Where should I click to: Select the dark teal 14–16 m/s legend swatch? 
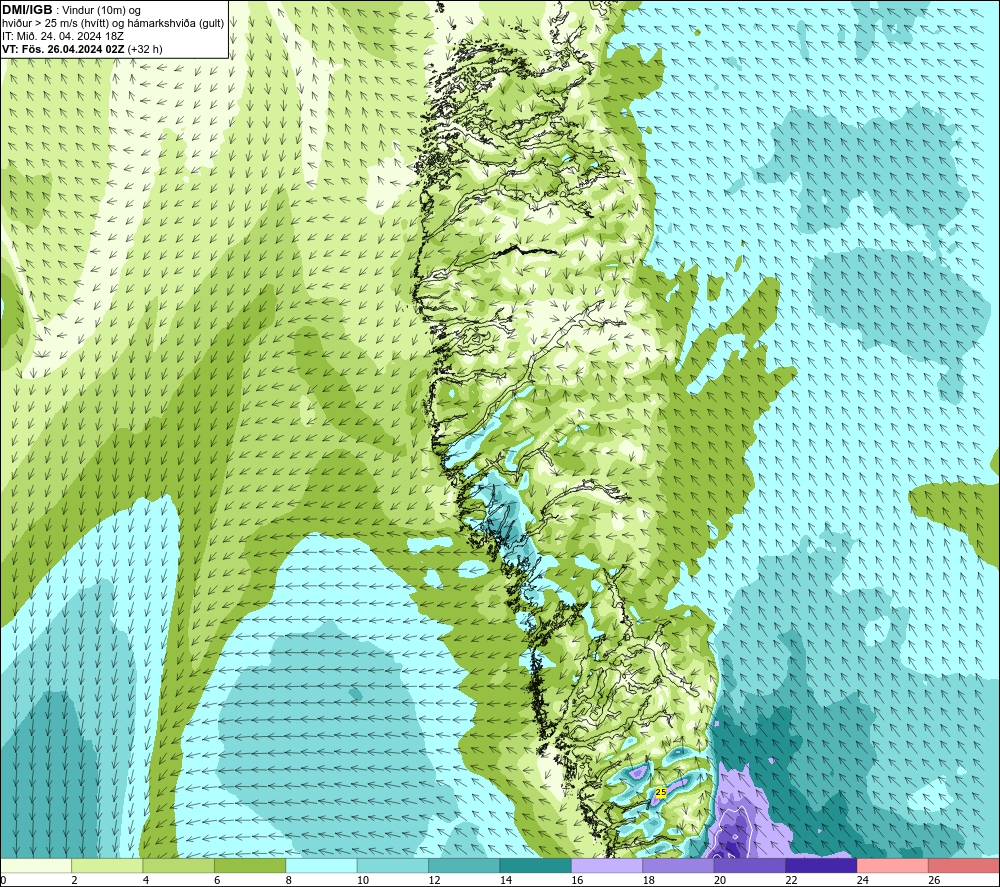[x=536, y=865]
